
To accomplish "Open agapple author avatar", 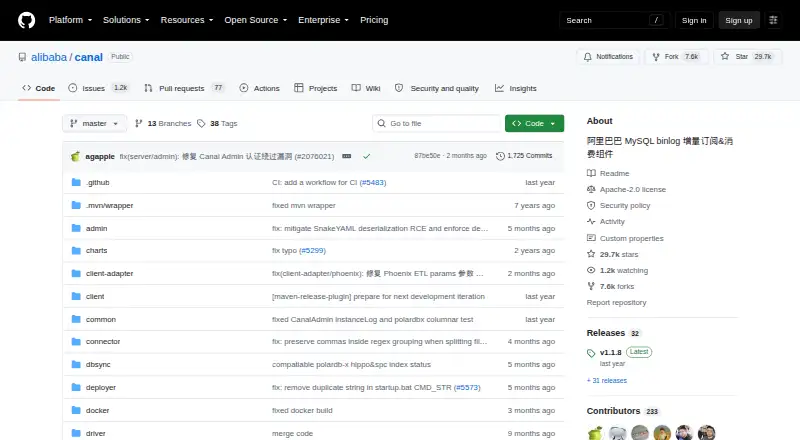I will [x=76, y=156].
